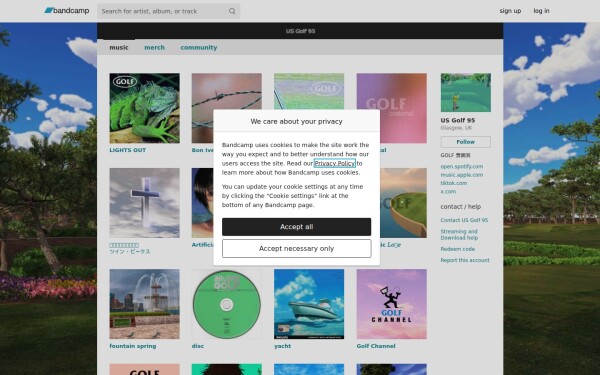Click the disc title link
The width and height of the screenshot is (600, 375).
point(198,346)
